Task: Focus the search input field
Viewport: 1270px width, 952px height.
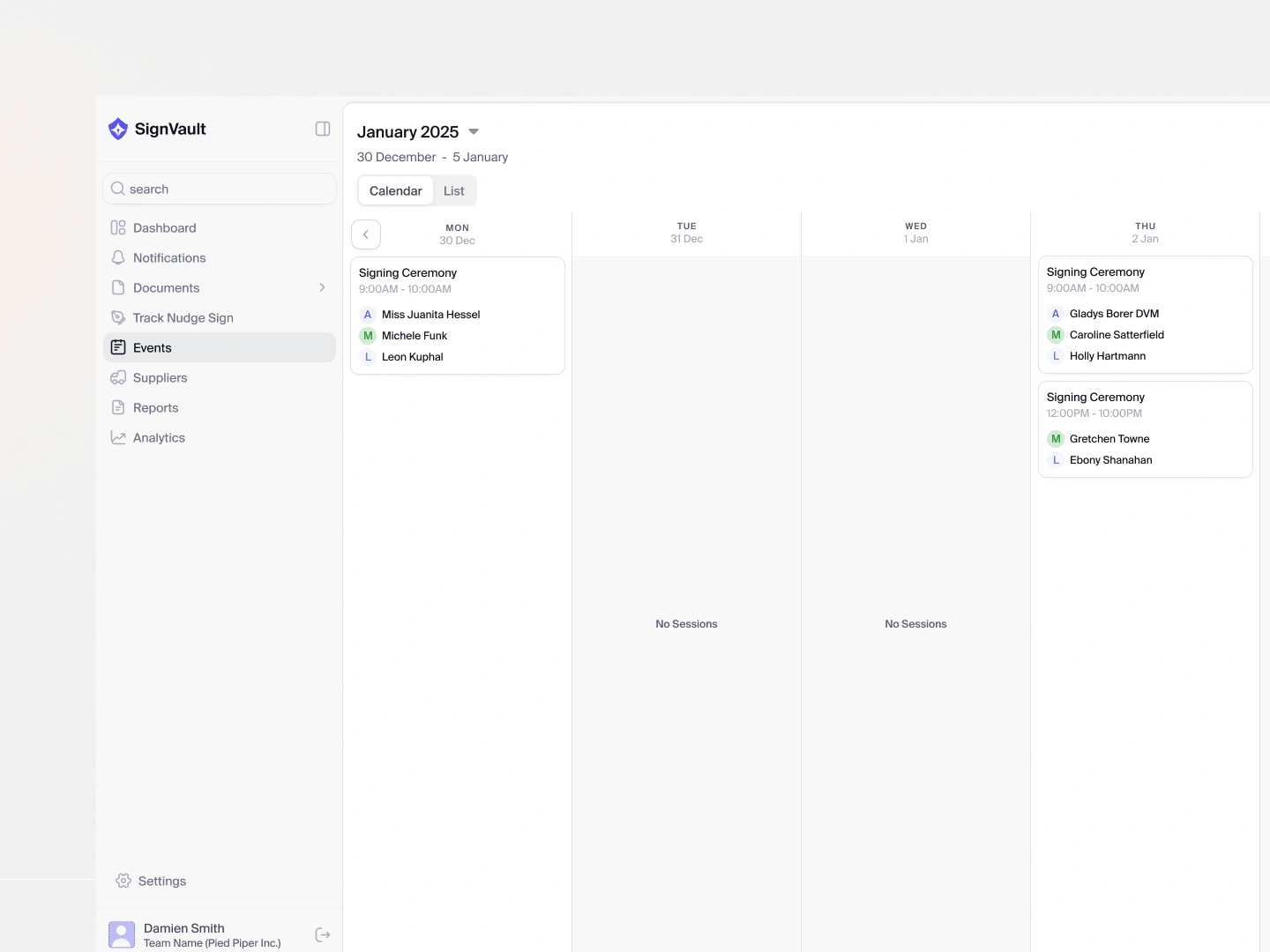Action: [220, 189]
